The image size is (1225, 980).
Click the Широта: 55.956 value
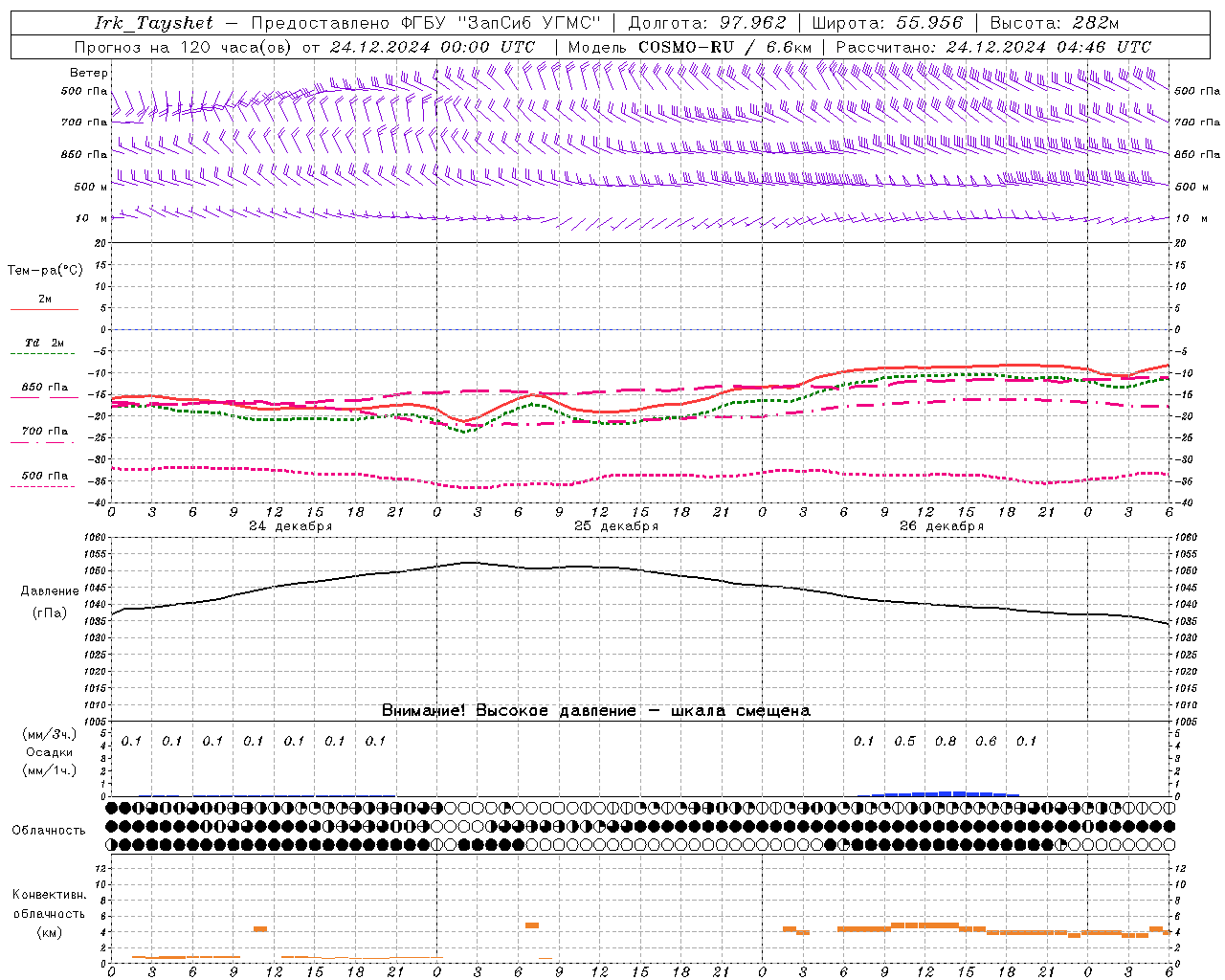(887, 23)
